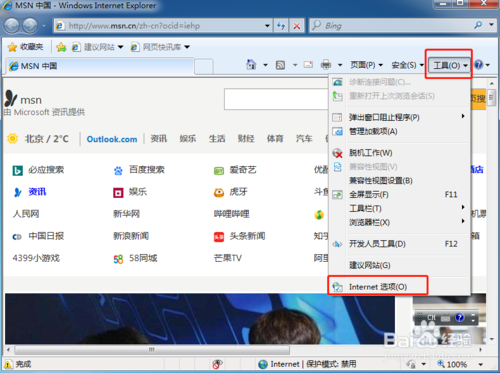This screenshot has height=373, width=500.
Task: Open the Outlook.com link
Action: (112, 139)
